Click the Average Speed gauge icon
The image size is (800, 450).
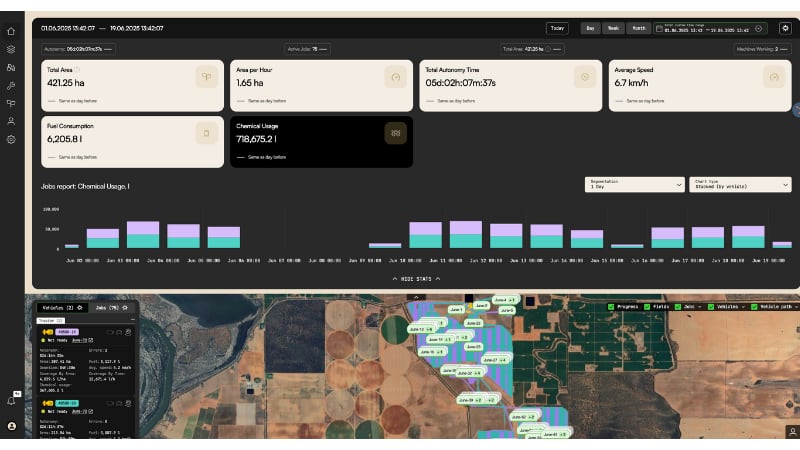tap(774, 77)
